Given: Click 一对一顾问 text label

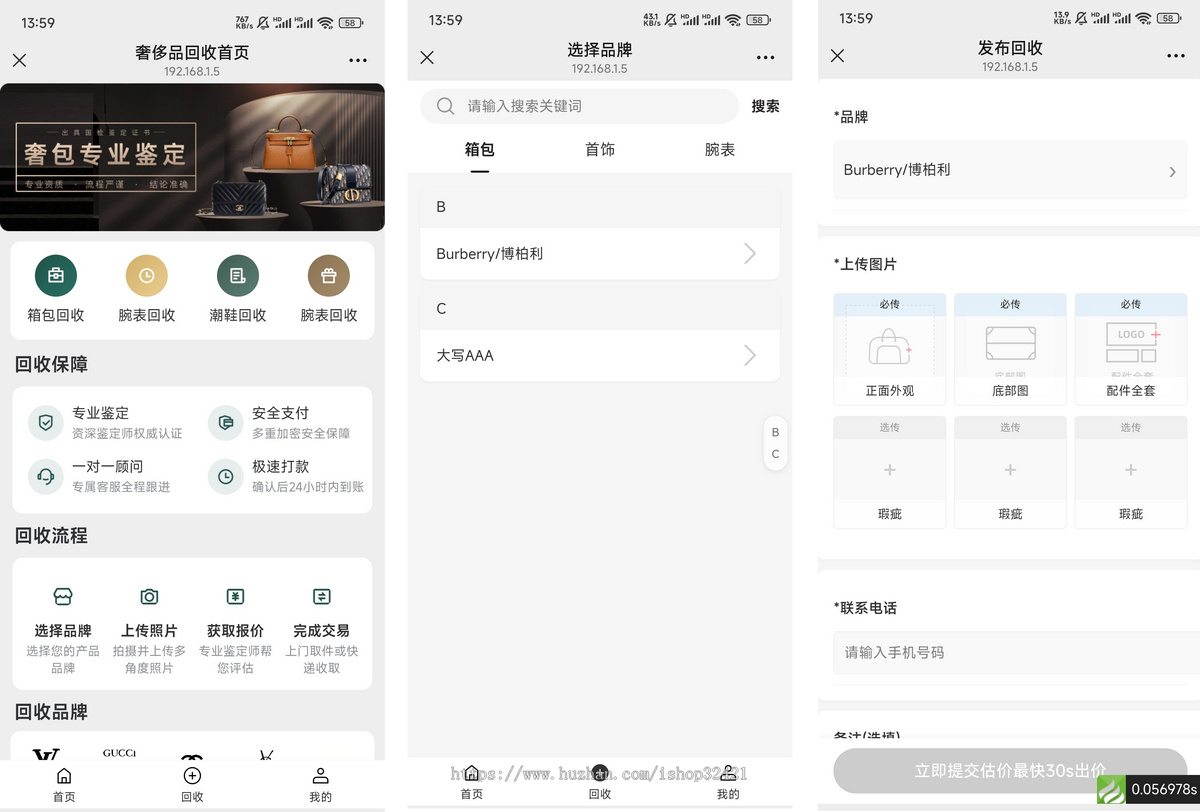Looking at the screenshot, I should [x=107, y=467].
